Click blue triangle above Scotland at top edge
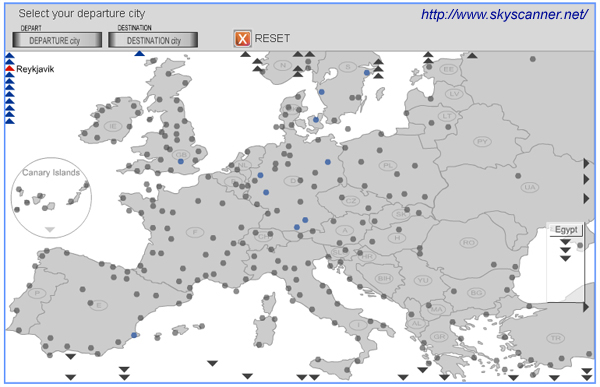The image size is (600, 387). coord(140,54)
